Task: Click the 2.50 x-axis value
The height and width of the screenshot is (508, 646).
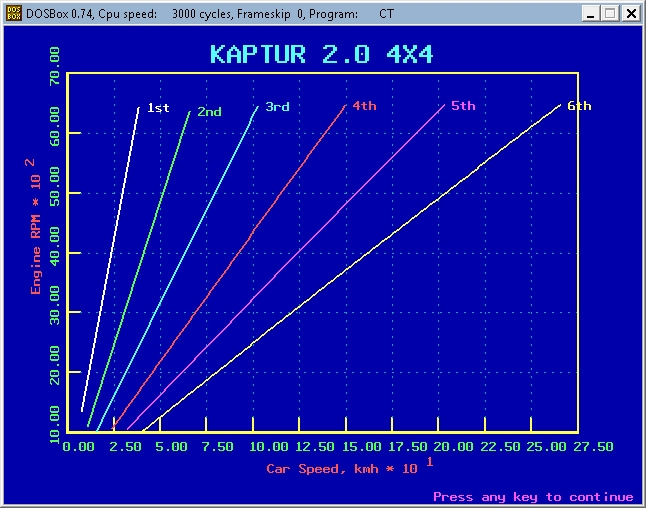Action: tap(125, 447)
